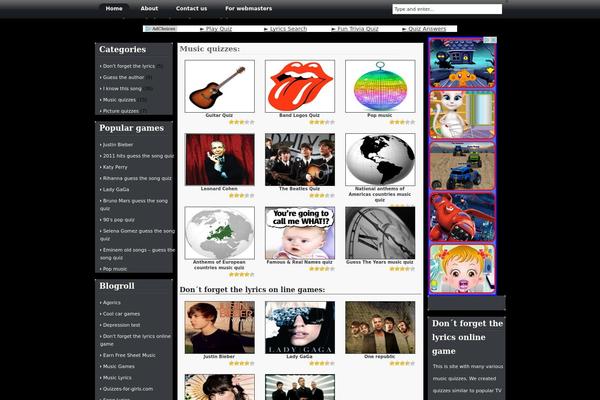
Task: Rate Band Logos Quiz using its stars
Action: tap(322, 122)
